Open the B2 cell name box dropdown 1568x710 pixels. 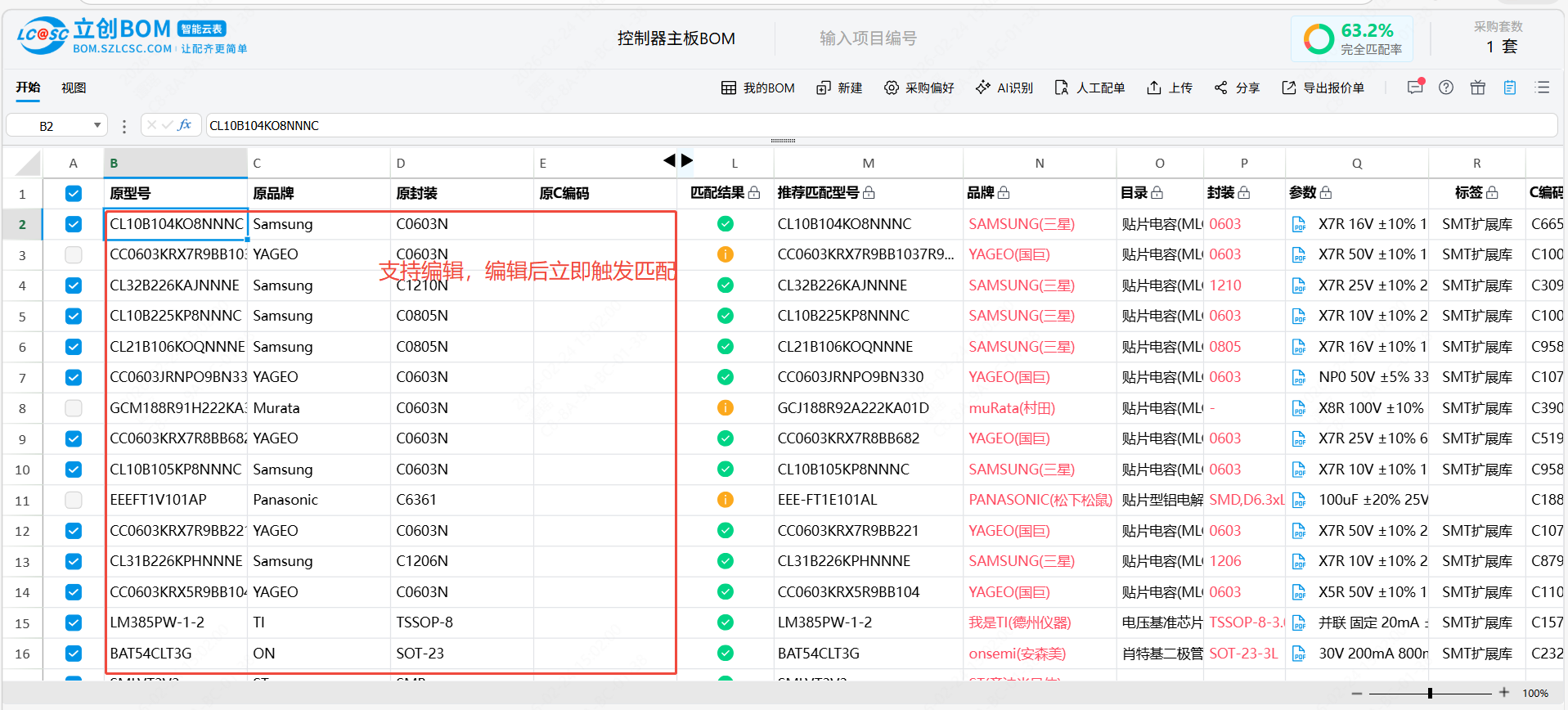97,126
